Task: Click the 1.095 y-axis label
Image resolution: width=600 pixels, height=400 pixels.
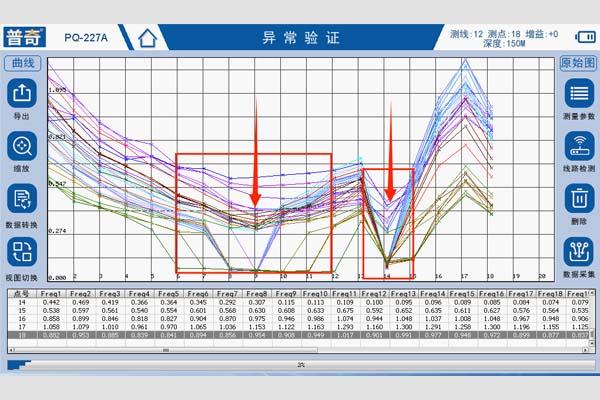Action: click(x=57, y=90)
